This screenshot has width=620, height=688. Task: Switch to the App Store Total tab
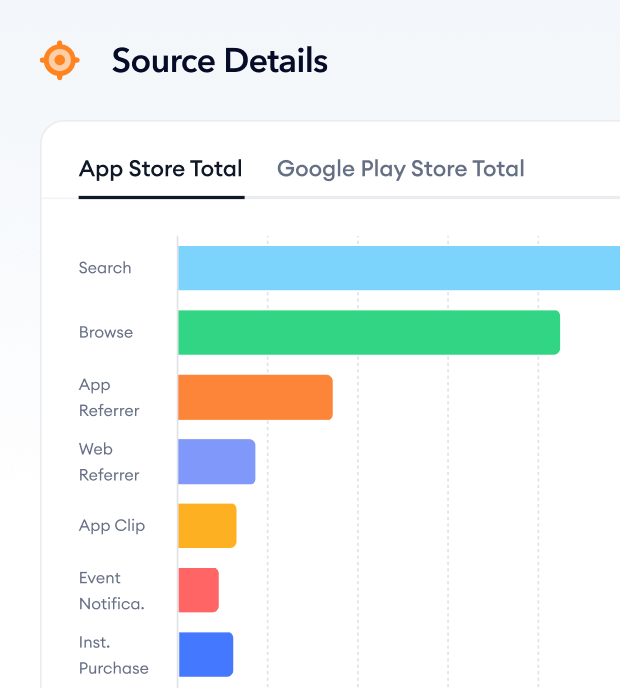click(x=161, y=169)
